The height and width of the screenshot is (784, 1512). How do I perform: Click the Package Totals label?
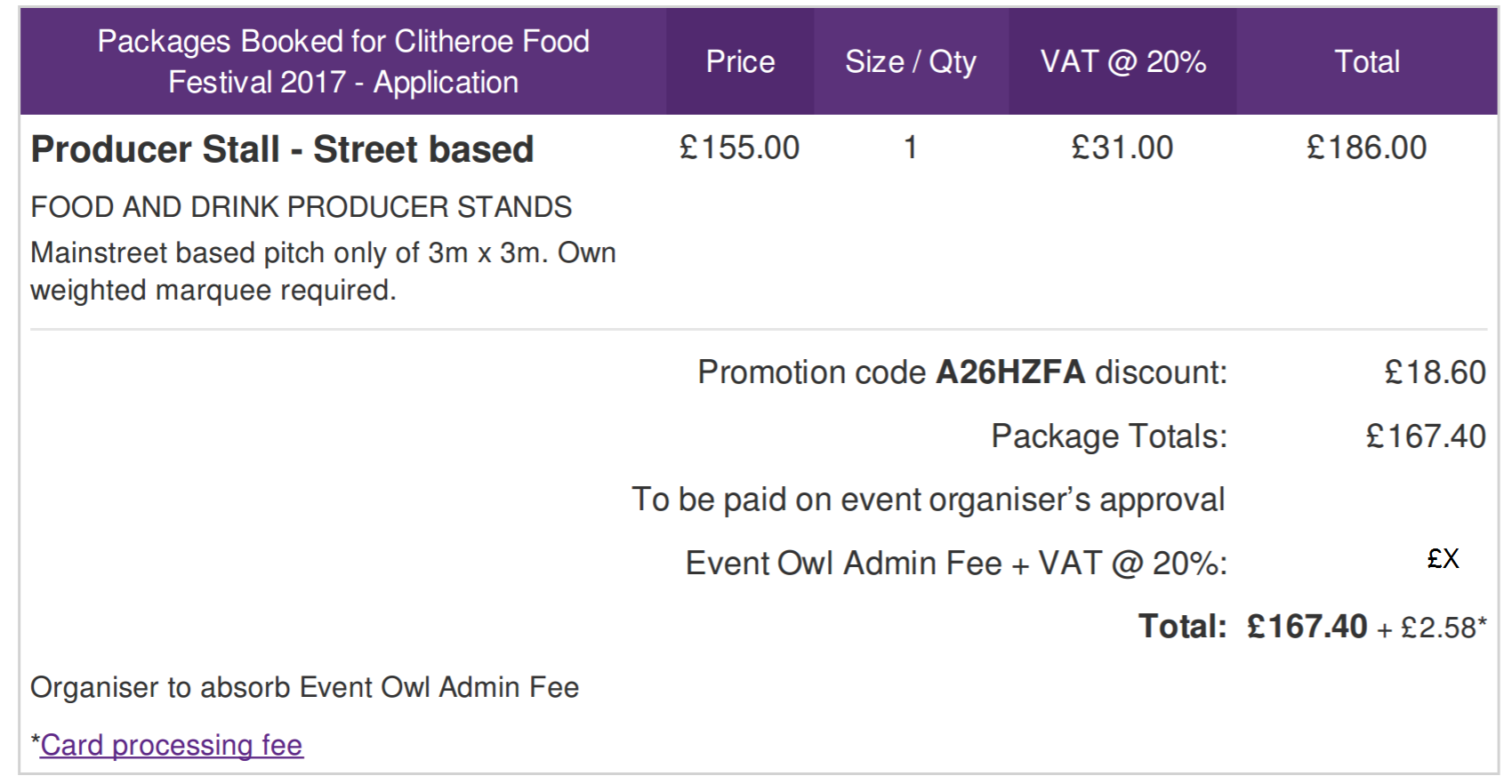click(x=1109, y=436)
